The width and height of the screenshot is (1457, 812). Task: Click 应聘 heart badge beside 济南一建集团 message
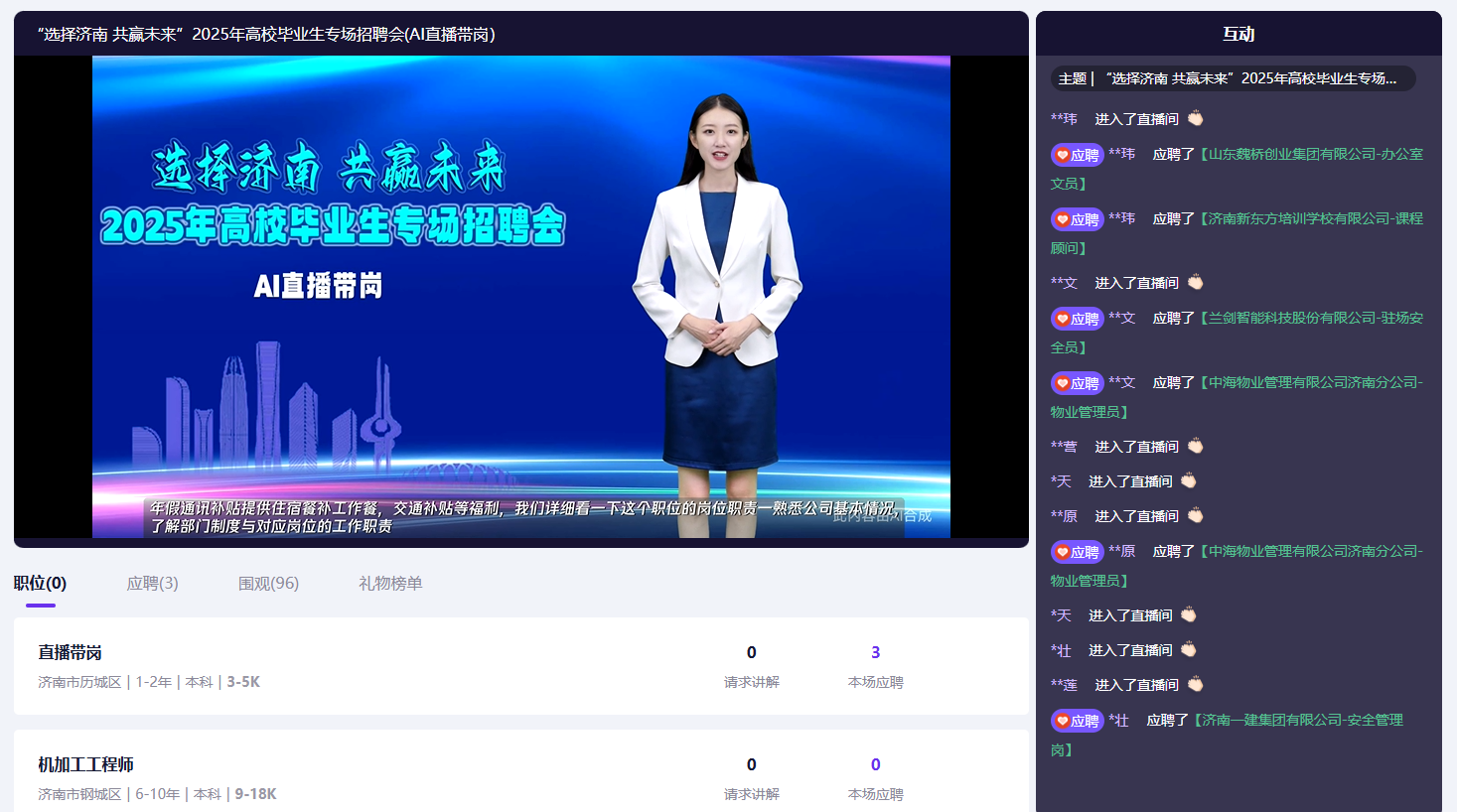click(1077, 721)
